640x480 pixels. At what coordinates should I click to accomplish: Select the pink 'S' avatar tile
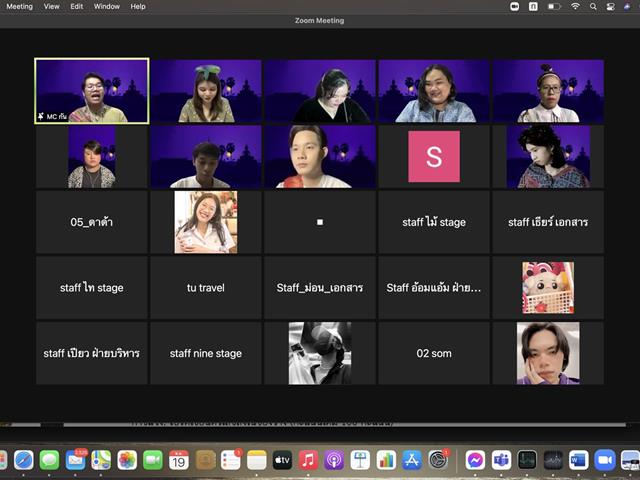tap(434, 156)
